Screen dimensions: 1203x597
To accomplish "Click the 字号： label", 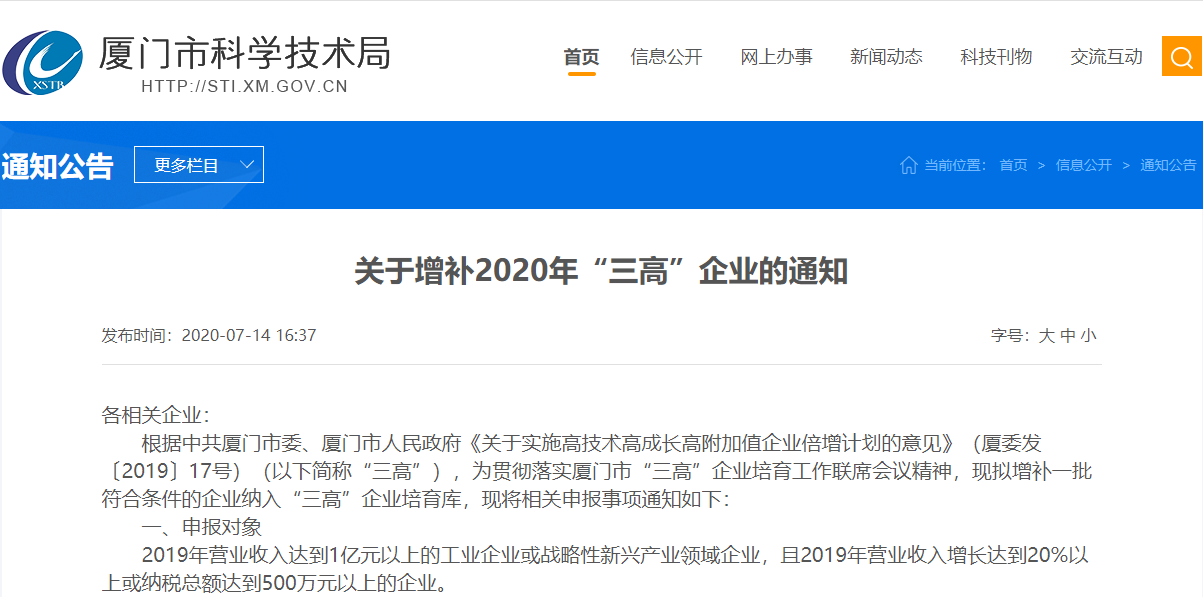I will (x=1011, y=336).
